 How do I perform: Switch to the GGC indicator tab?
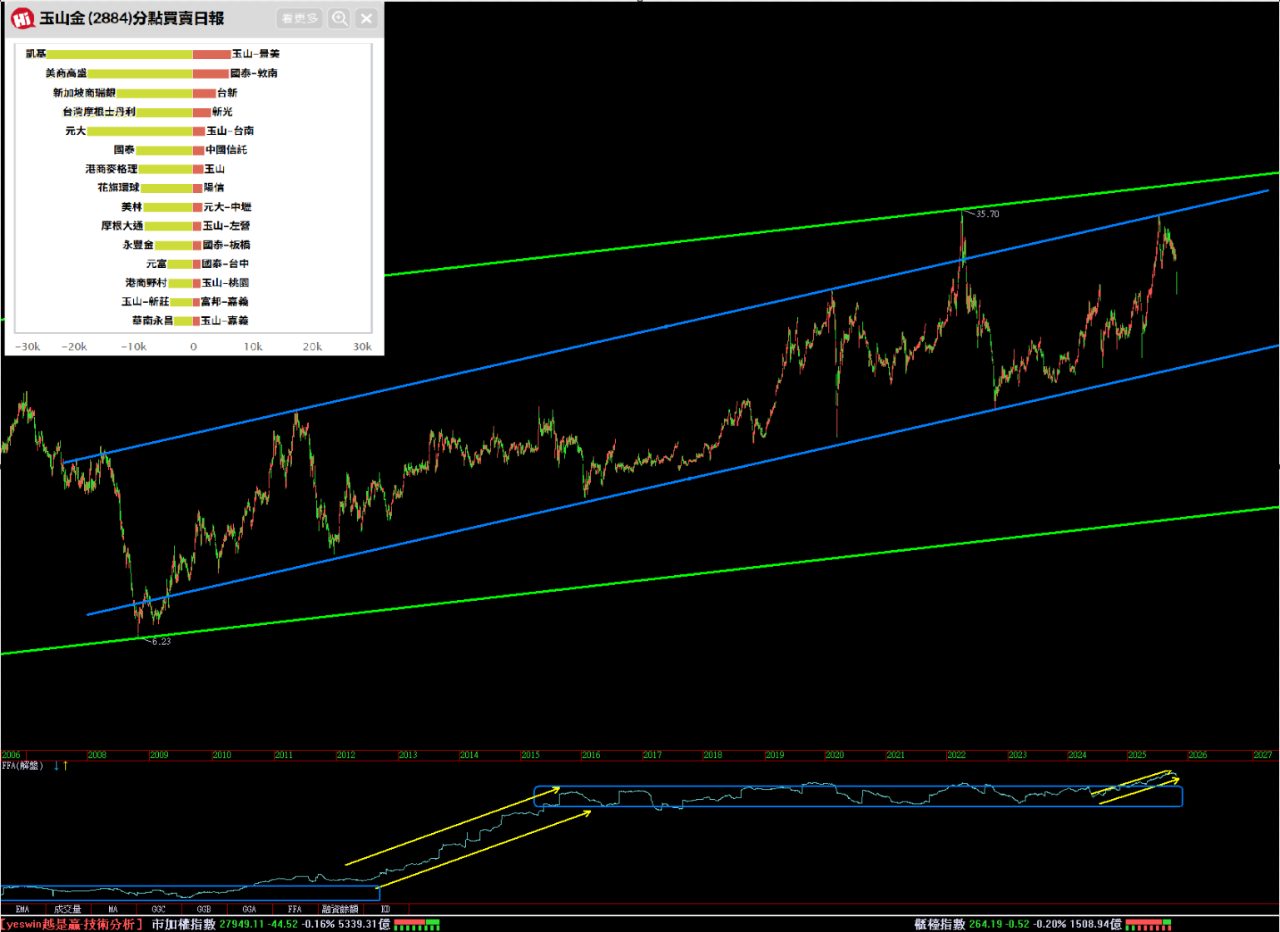coord(158,909)
